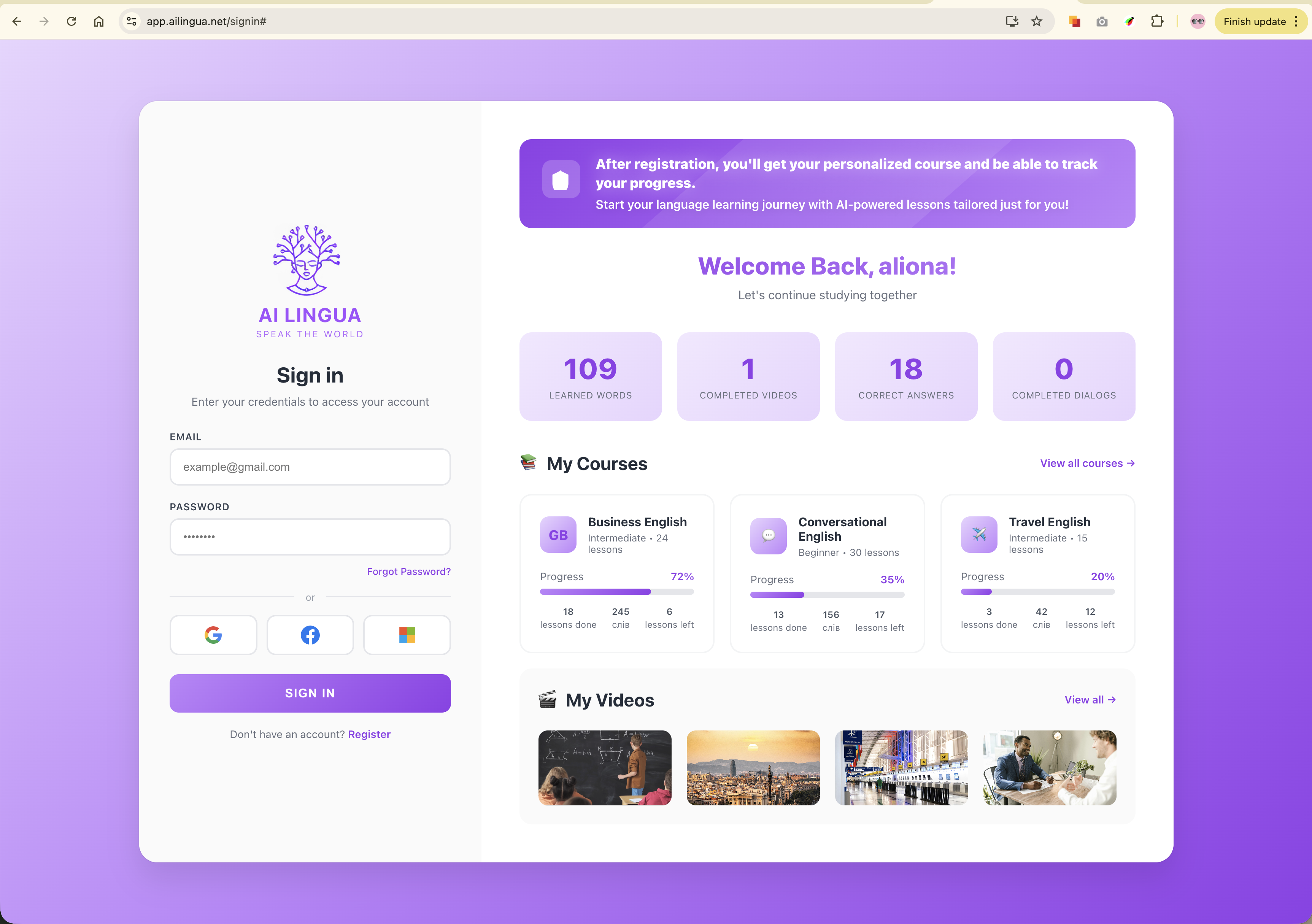
Task: Open the browser extensions puzzle icon
Action: tap(1157, 22)
